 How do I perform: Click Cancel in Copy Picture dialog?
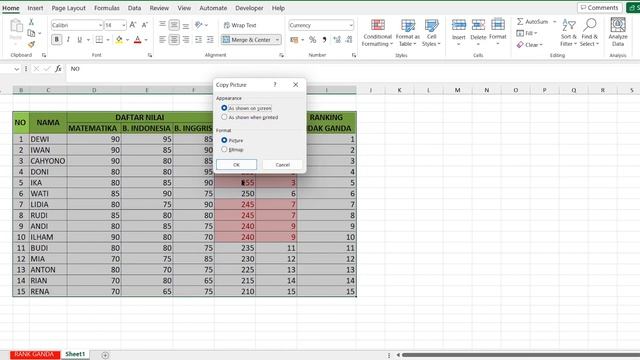282,164
